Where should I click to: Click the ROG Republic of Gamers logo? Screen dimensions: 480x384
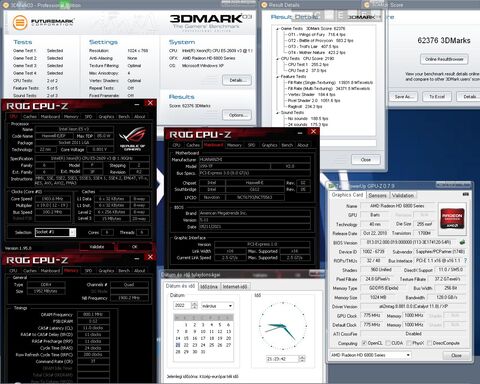click(132, 139)
